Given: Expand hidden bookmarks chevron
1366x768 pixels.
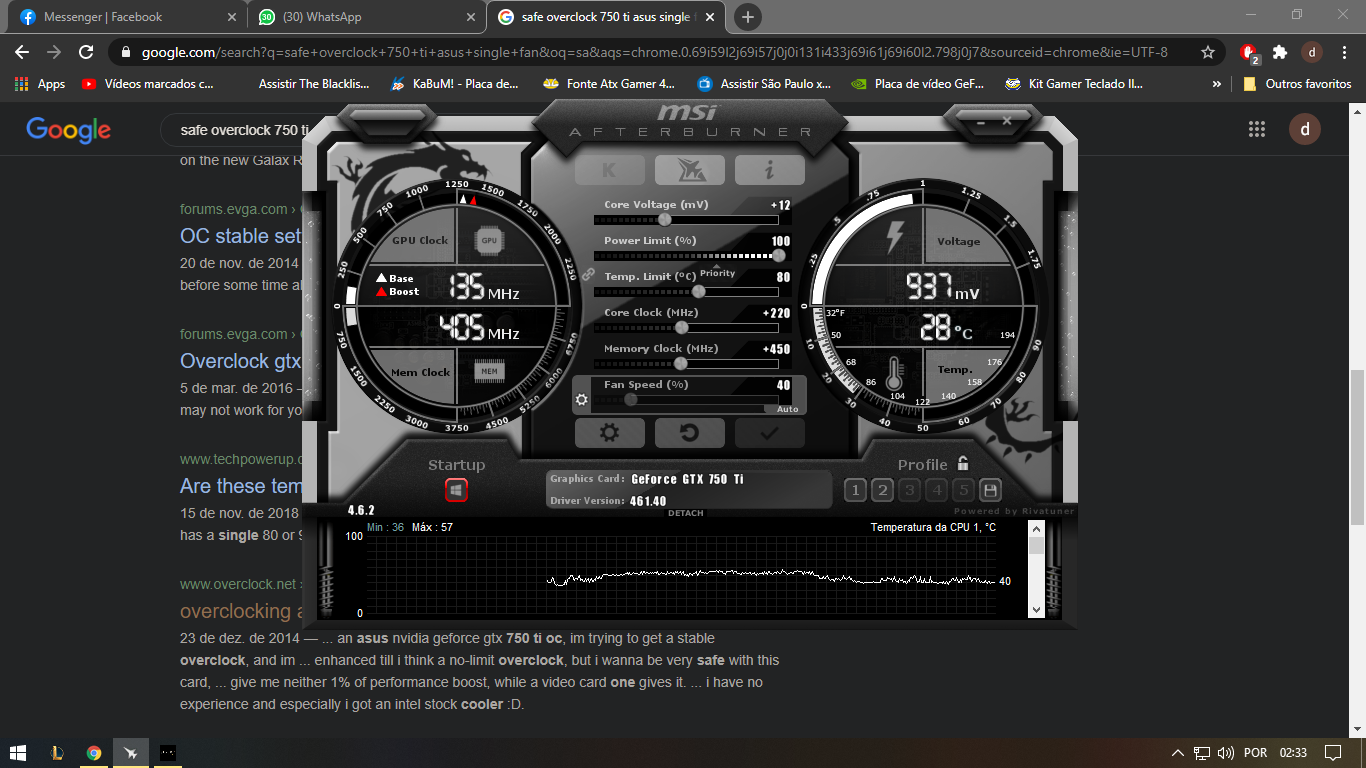Looking at the screenshot, I should pos(1216,84).
